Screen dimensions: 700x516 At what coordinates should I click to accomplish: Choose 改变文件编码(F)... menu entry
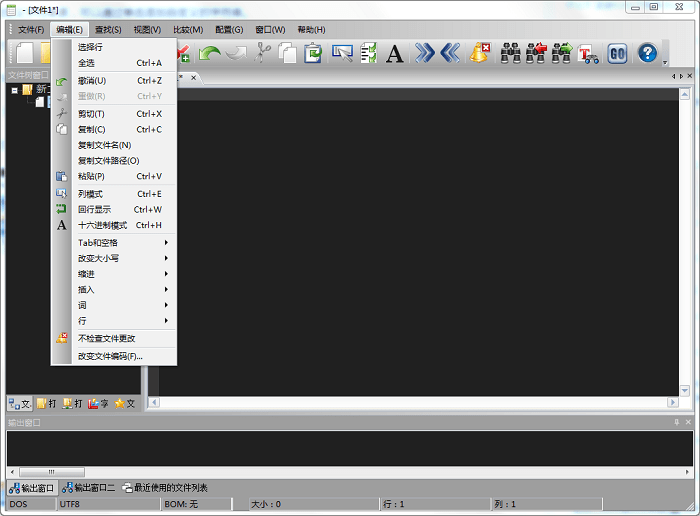coord(112,355)
